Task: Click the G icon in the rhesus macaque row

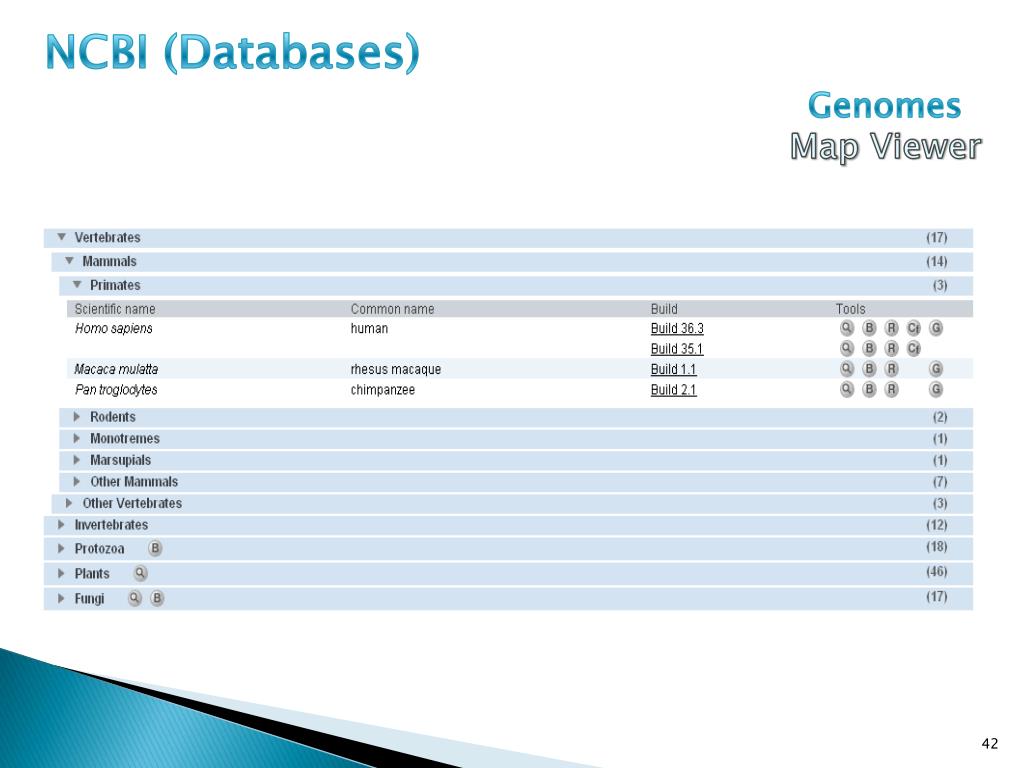Action: 936,369
